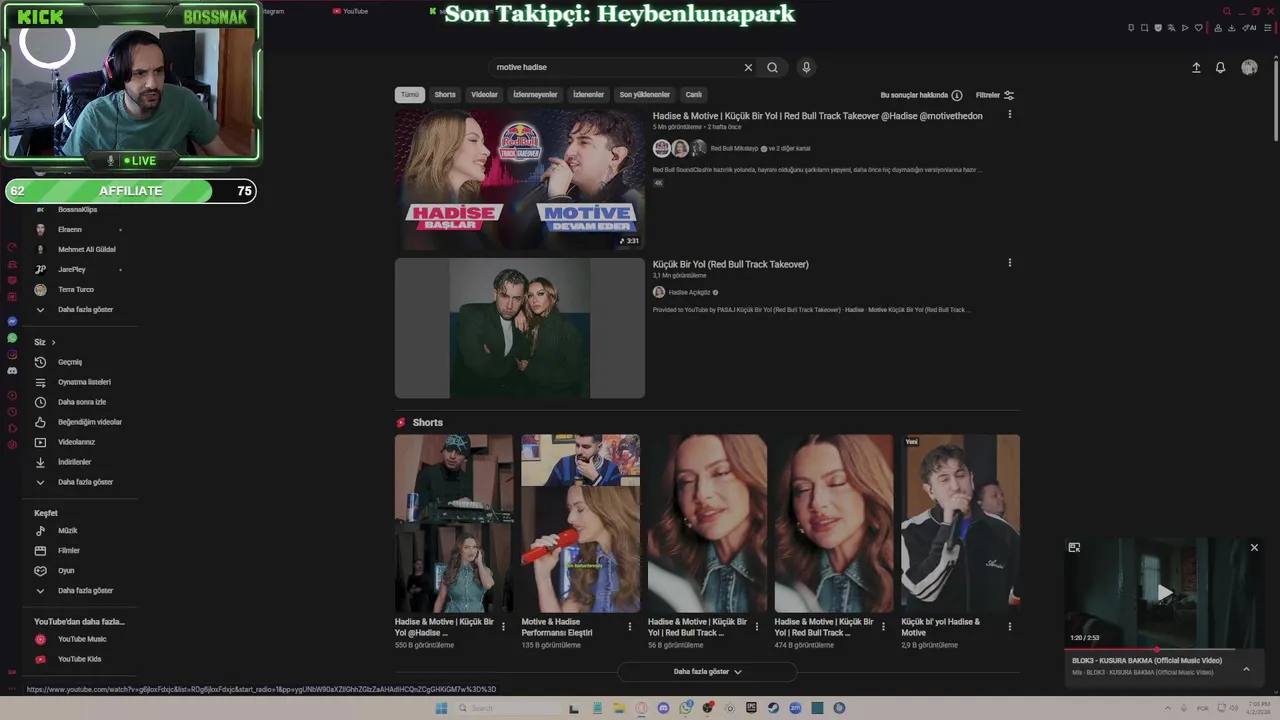This screenshot has height=720, width=1280.
Task: Expand subscriptions list via Daha fazla göster
Action: tap(86, 310)
